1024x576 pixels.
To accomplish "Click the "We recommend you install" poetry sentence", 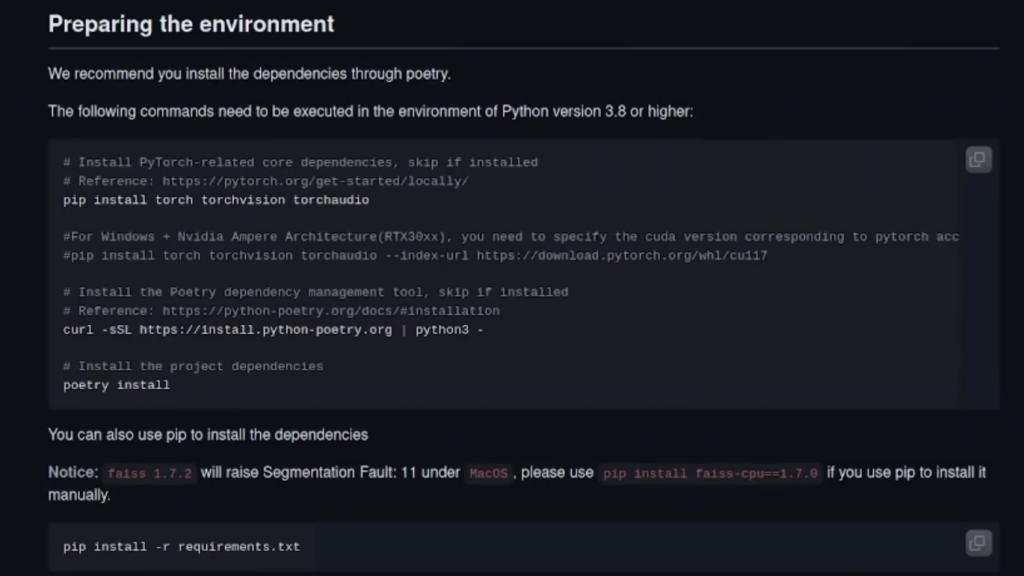I will 249,74.
